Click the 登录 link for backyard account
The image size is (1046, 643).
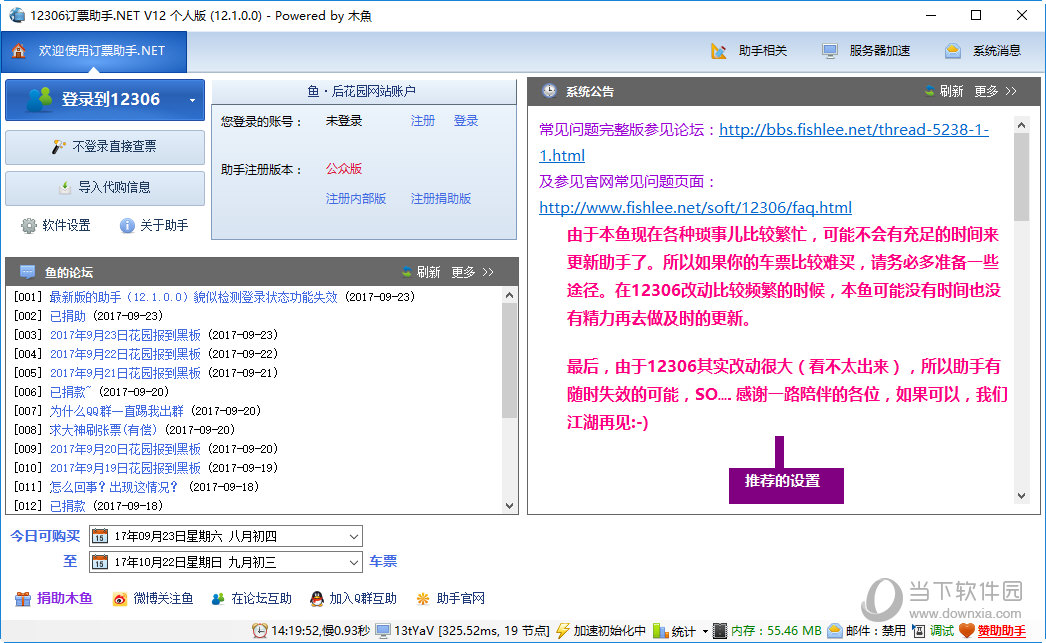point(466,121)
